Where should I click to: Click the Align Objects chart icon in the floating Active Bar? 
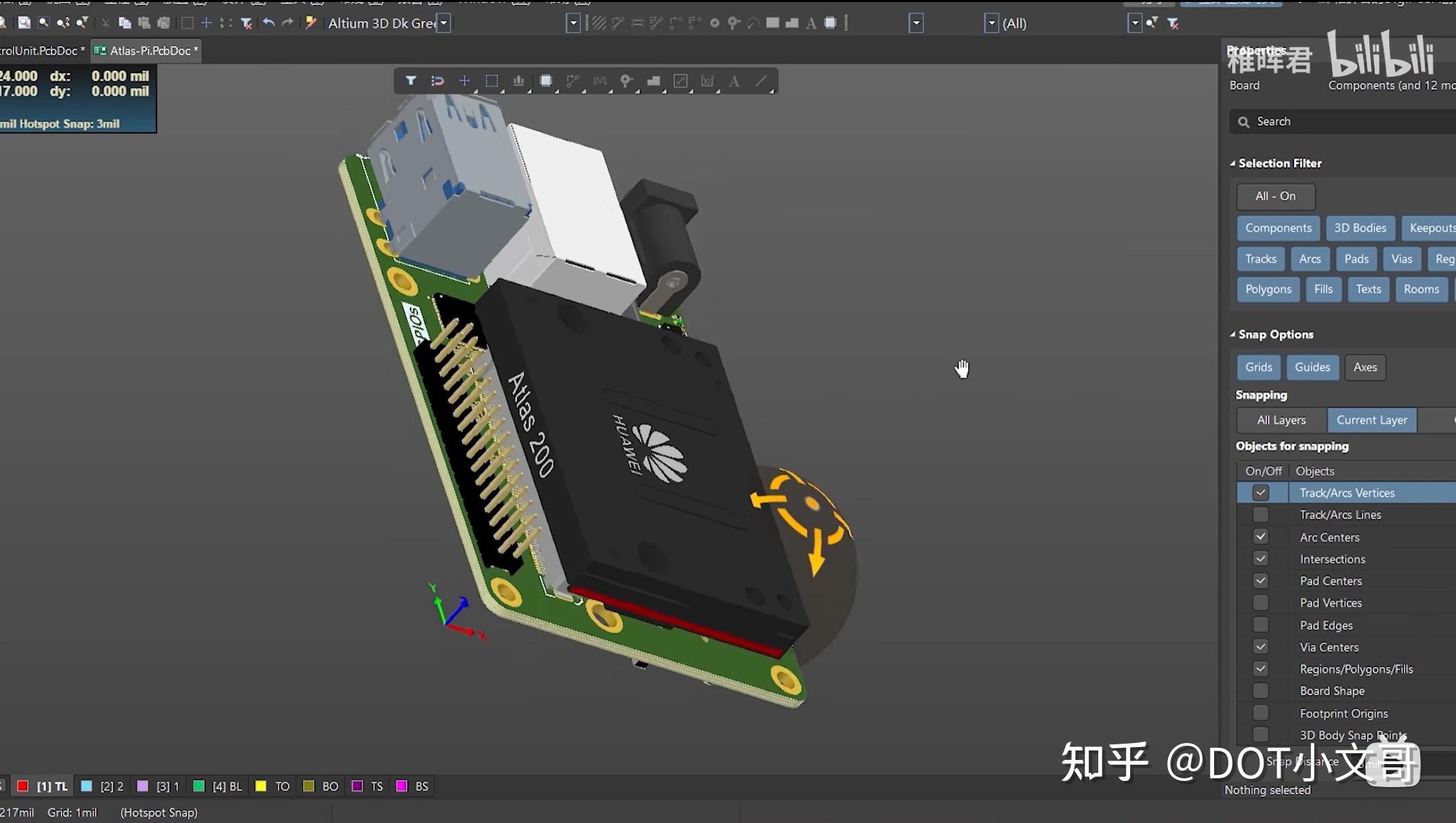coord(519,81)
